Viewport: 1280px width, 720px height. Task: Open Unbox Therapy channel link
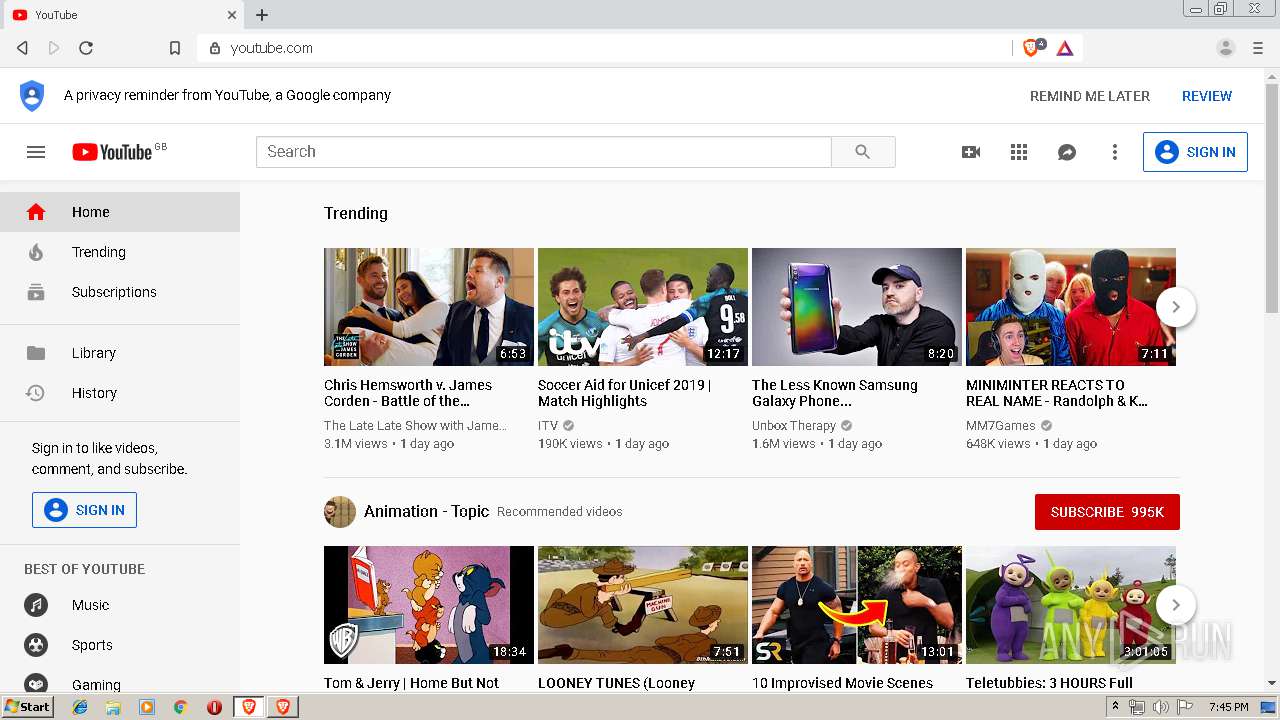pyautogui.click(x=794, y=426)
